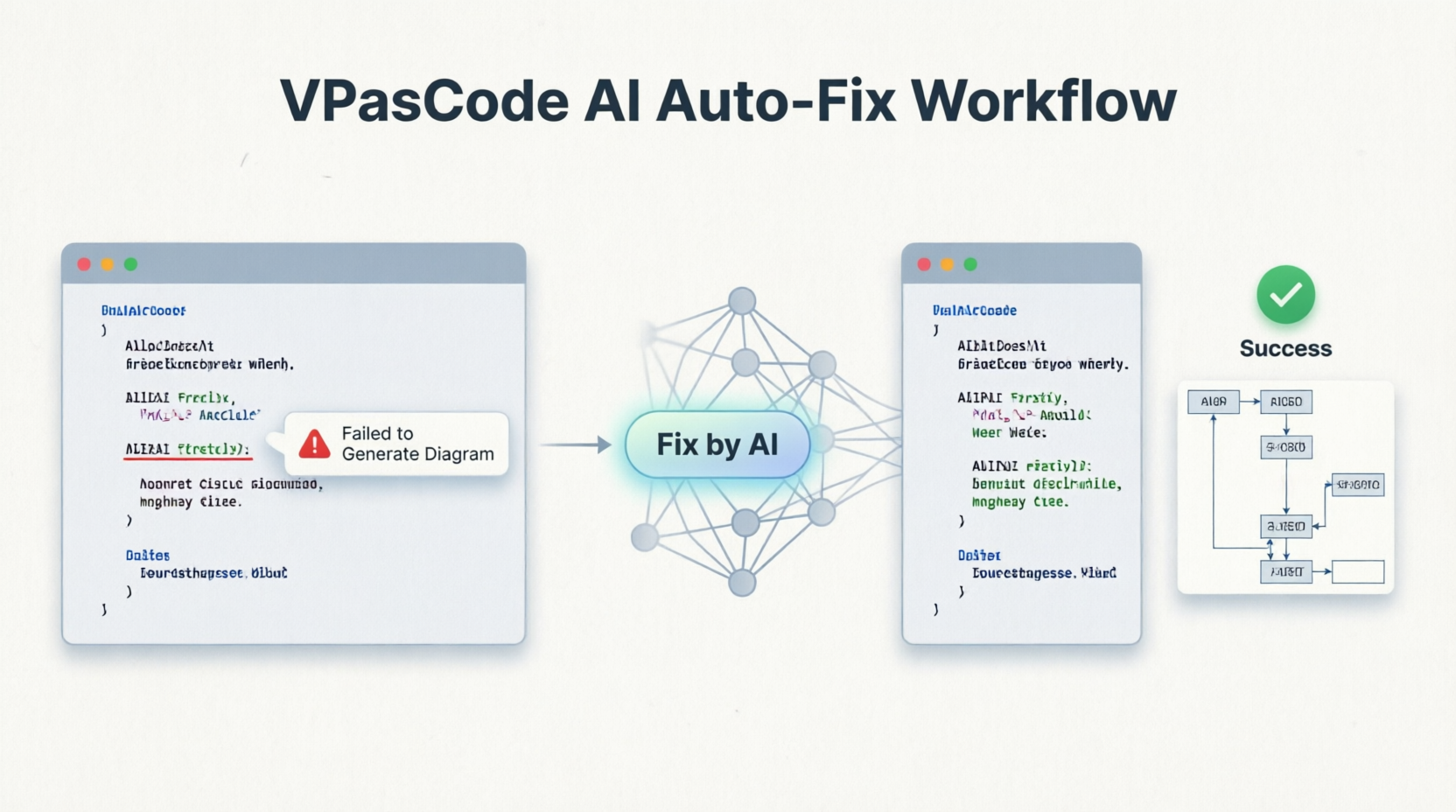Select the "Failed to Generate Diagram" tooltip
Screen dimensions: 1456x812
[396, 444]
